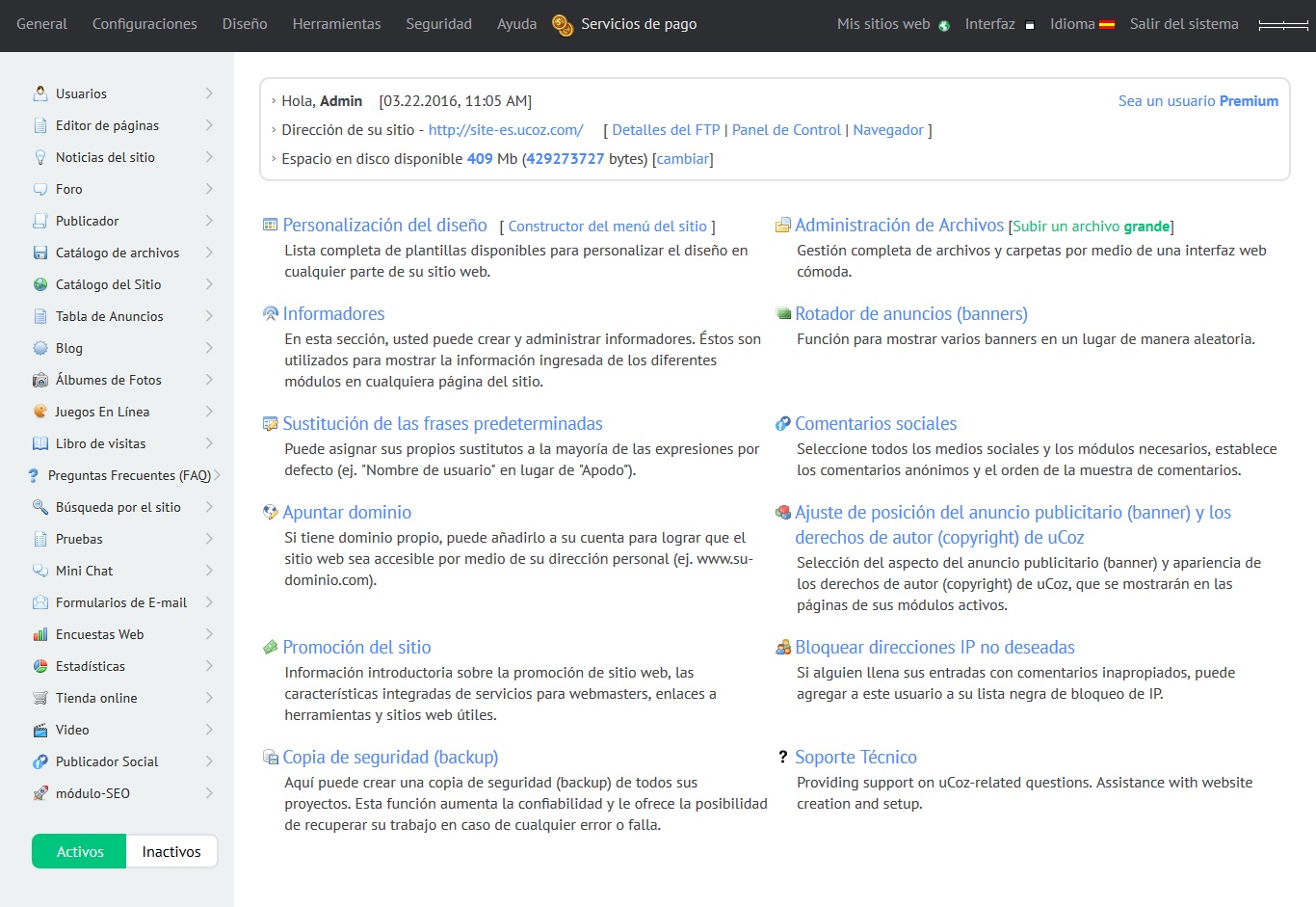Click the Encuestas Web bar chart icon
The height and width of the screenshot is (907, 1316).
point(40,634)
